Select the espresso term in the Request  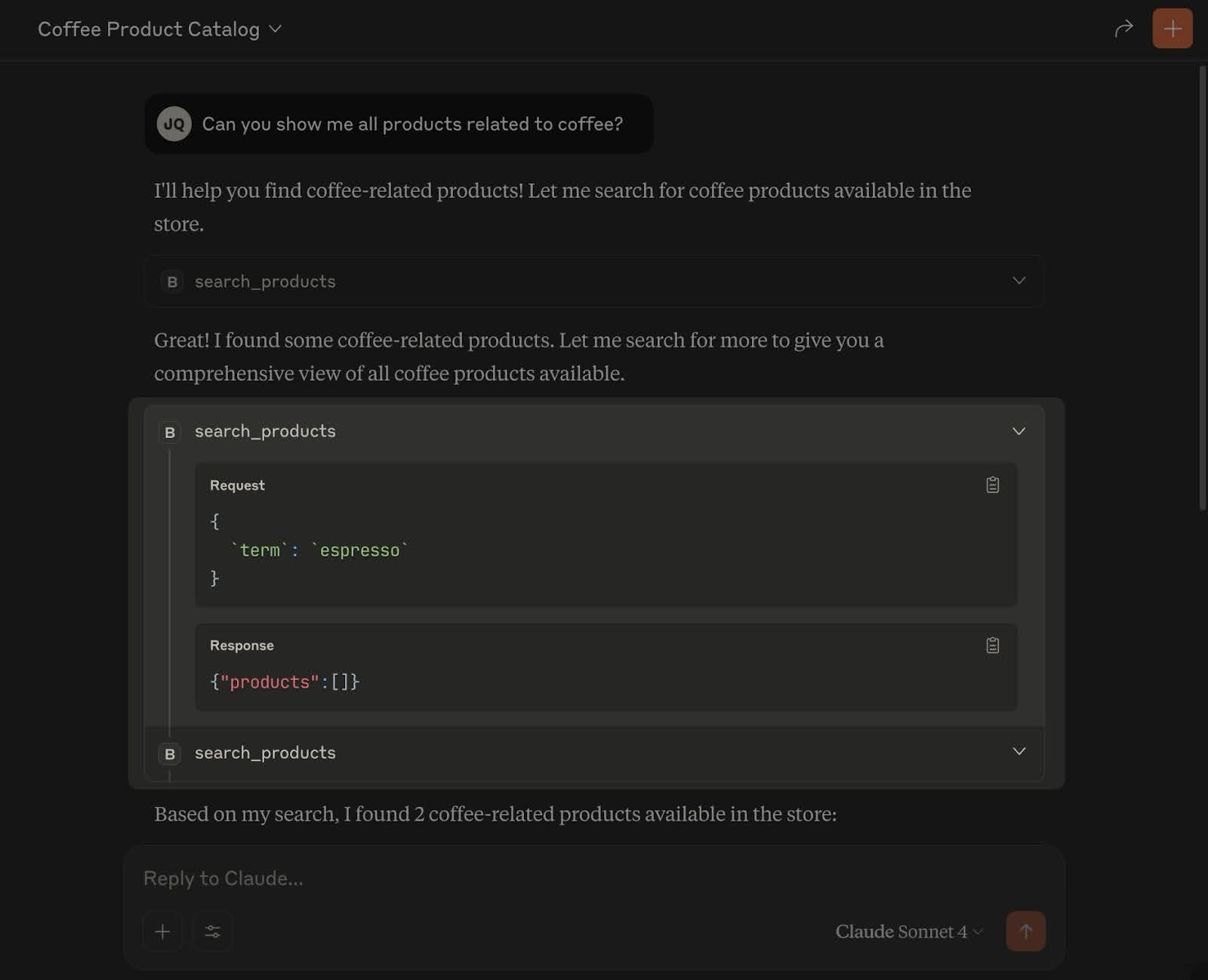pos(360,550)
